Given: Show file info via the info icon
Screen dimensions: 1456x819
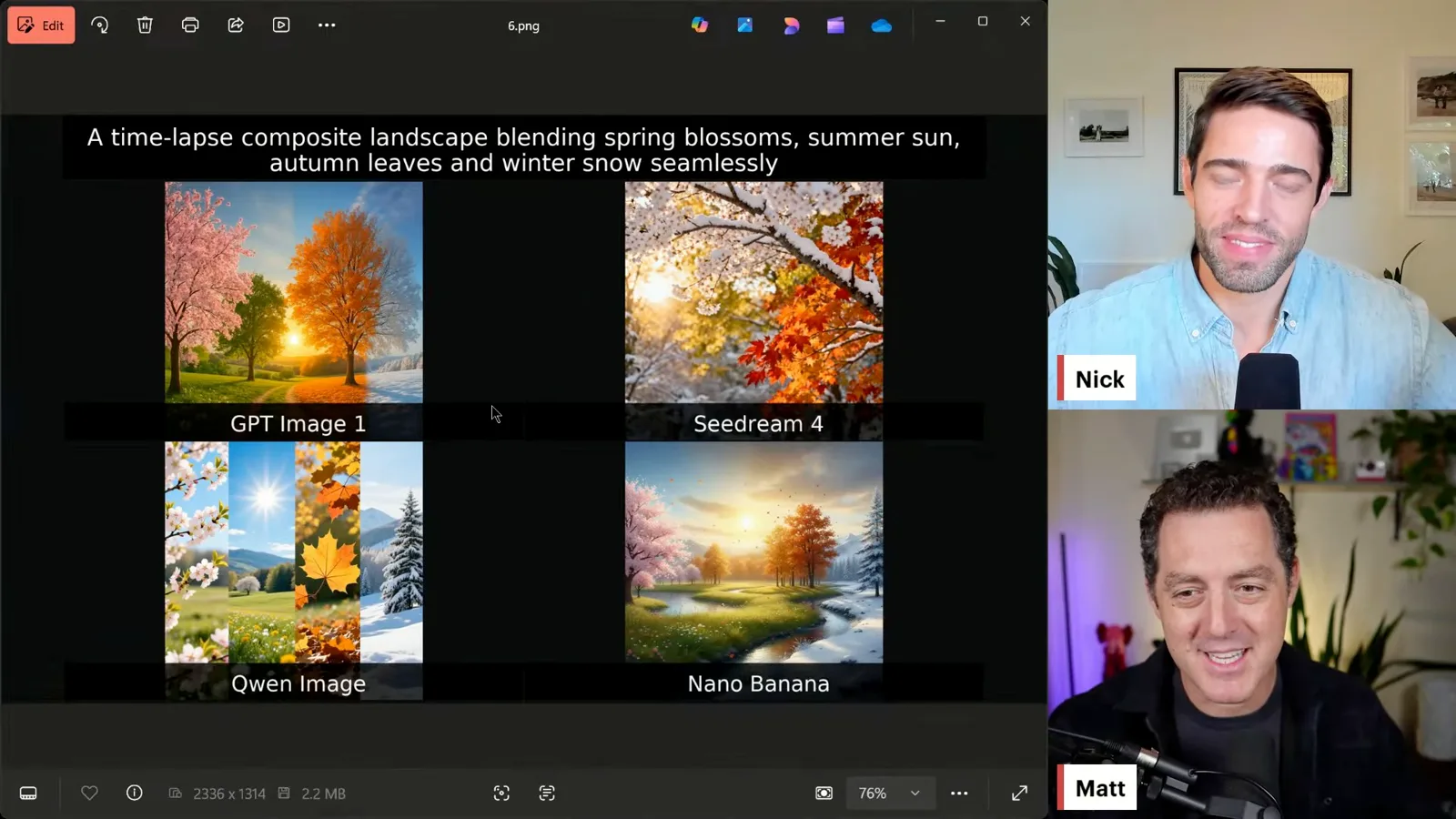Looking at the screenshot, I should pyautogui.click(x=134, y=794).
